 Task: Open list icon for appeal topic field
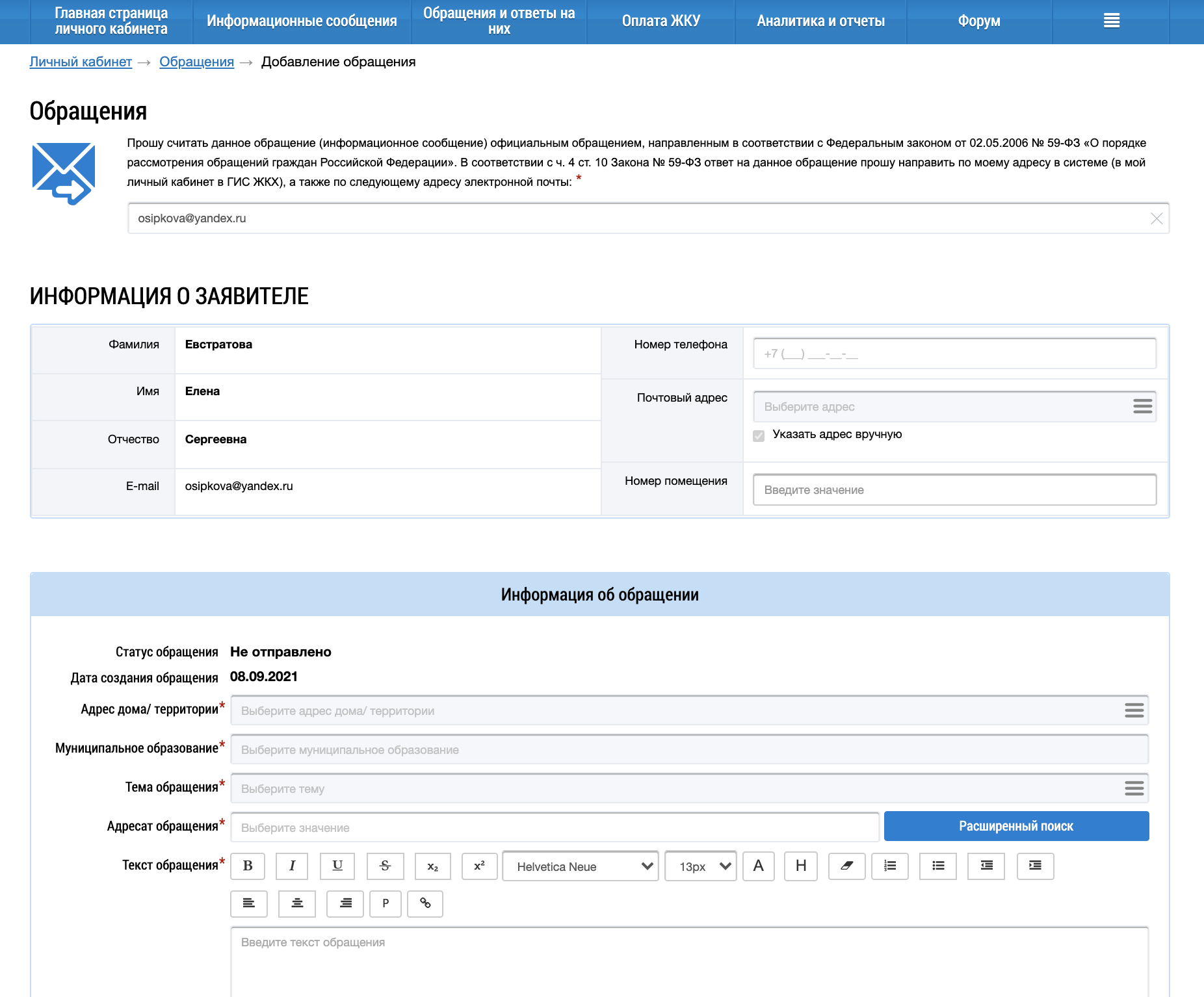pos(1134,788)
